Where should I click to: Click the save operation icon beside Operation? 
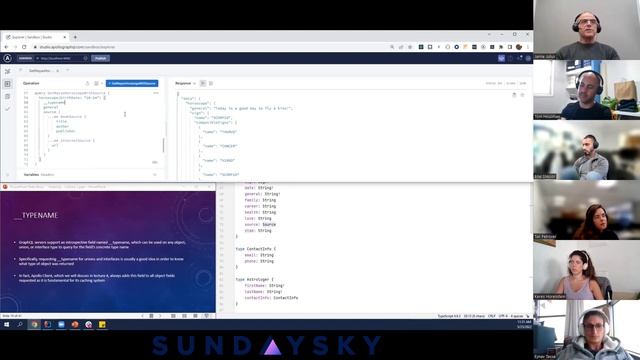[87, 83]
